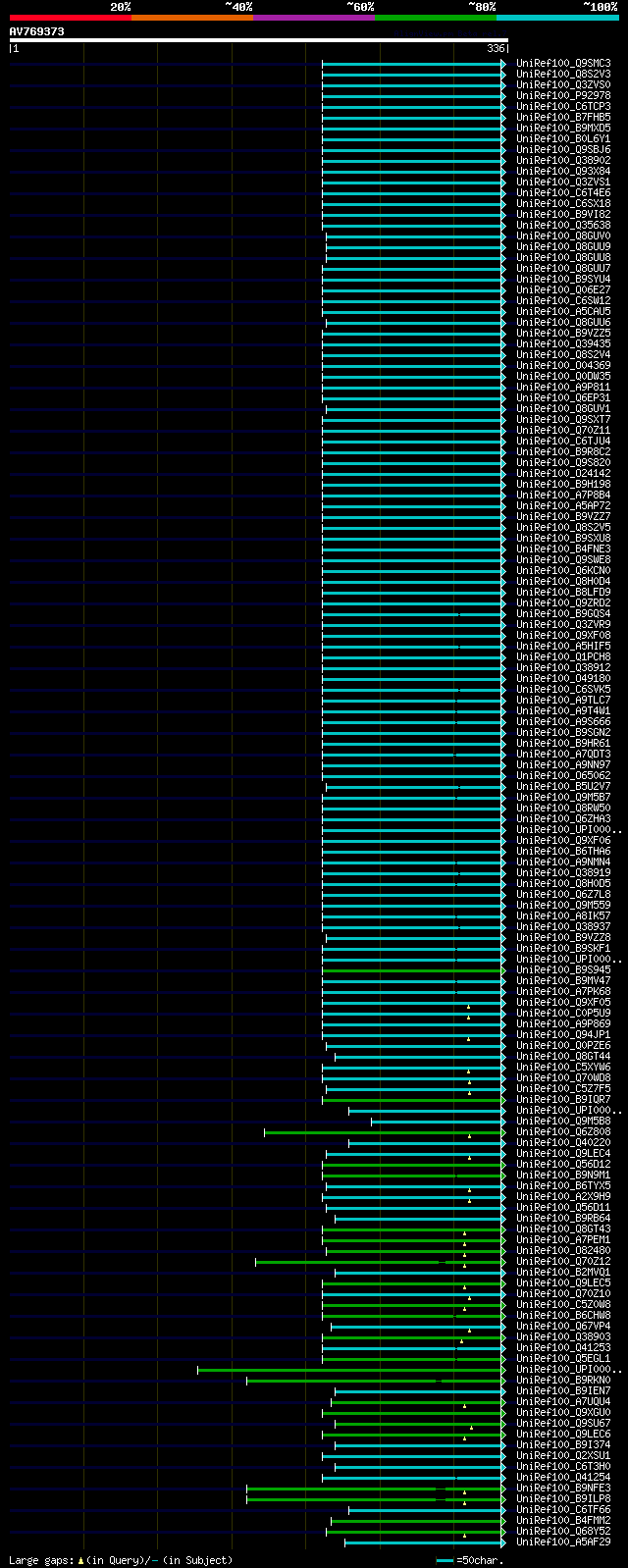Click the white query length bar
628x1568 pixels.
click(259, 40)
